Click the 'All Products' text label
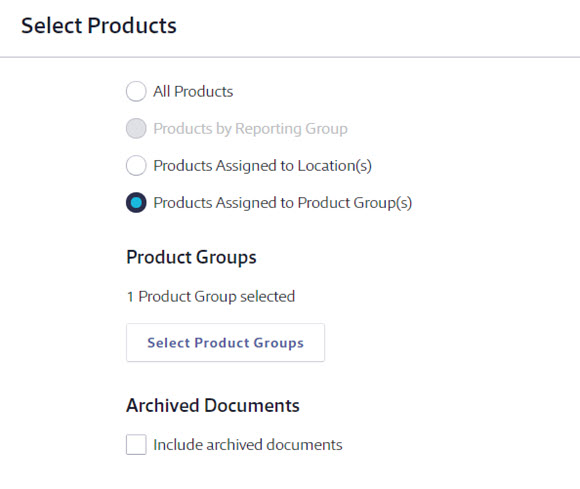 193,91
